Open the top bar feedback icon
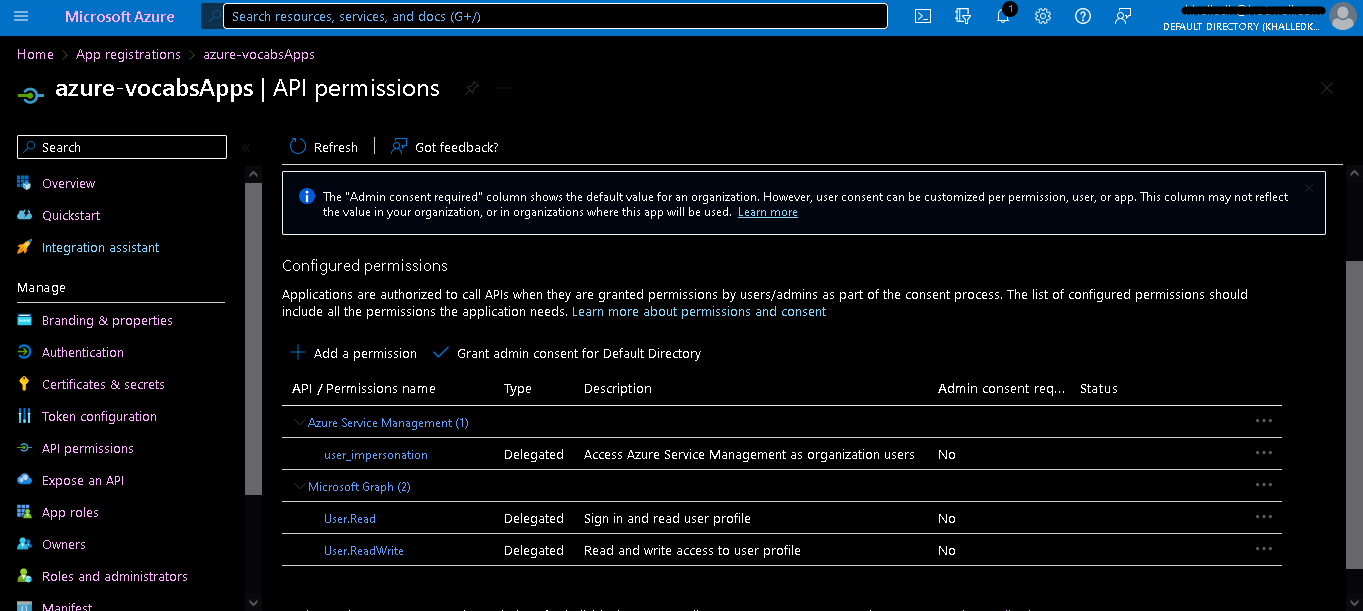 [1123, 16]
